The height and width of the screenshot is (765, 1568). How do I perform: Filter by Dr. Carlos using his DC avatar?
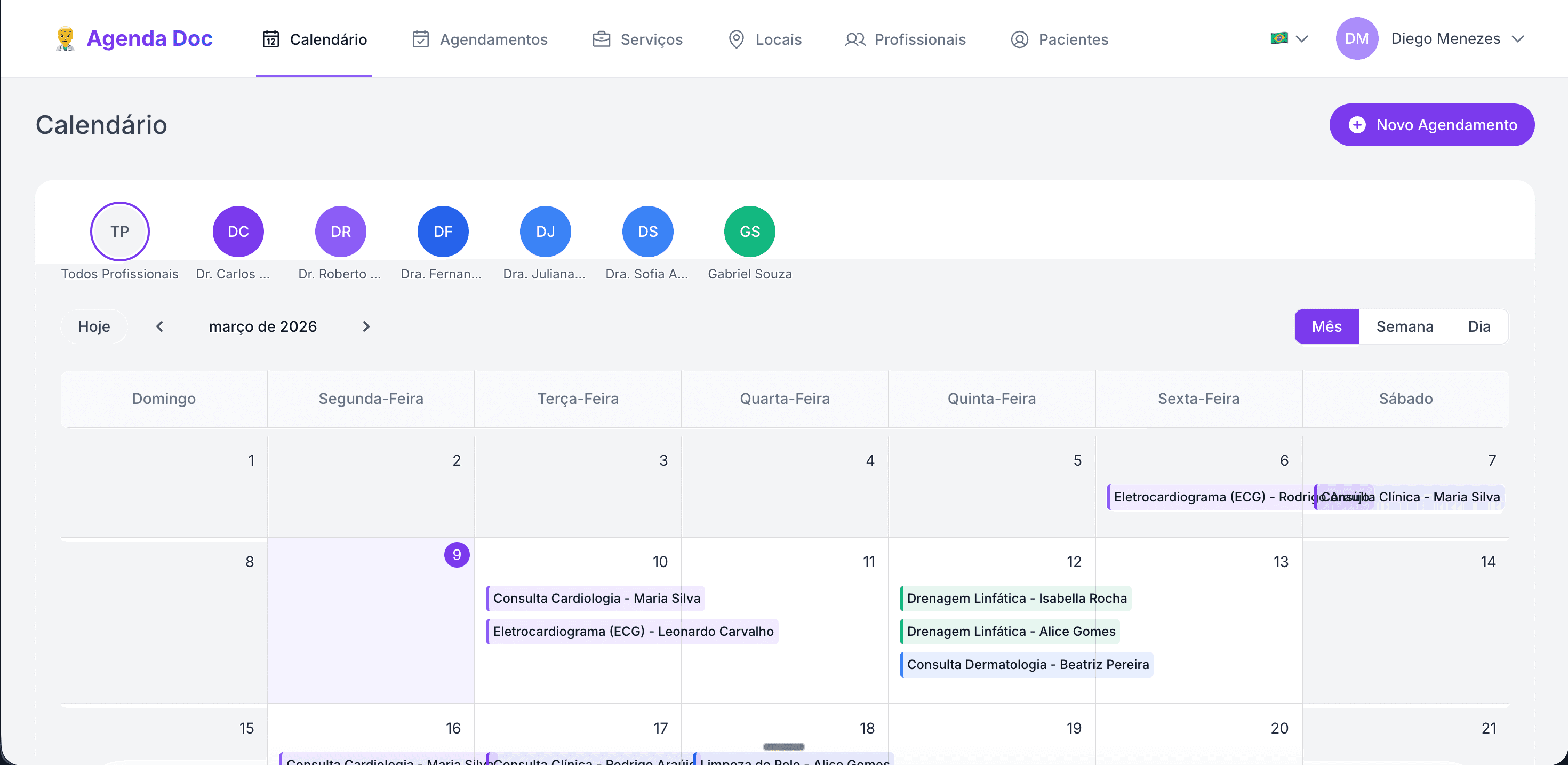pos(237,231)
